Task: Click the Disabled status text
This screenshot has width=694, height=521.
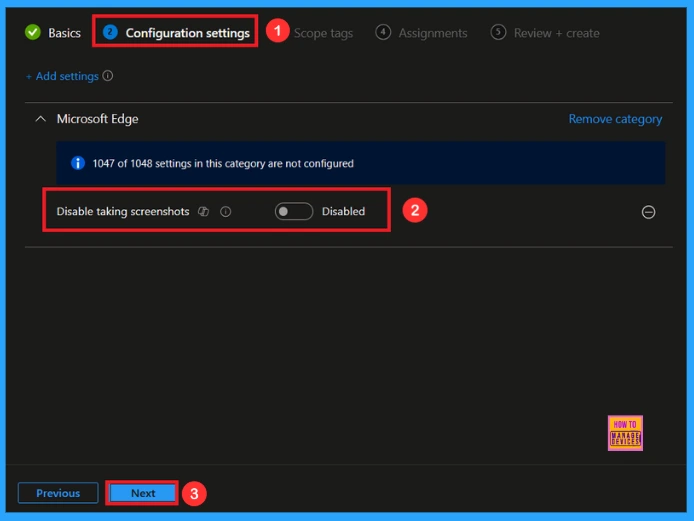Action: (343, 211)
